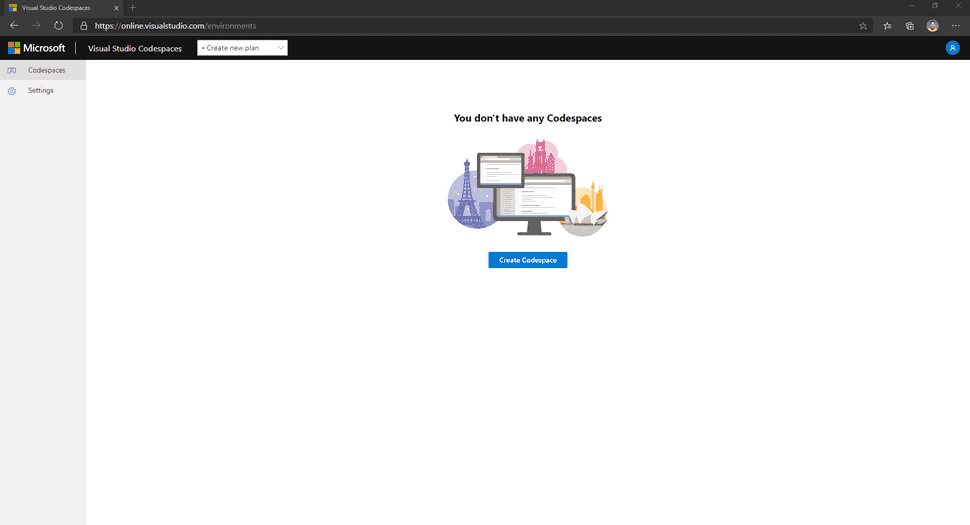
Task: View site lock information icon
Action: point(84,26)
